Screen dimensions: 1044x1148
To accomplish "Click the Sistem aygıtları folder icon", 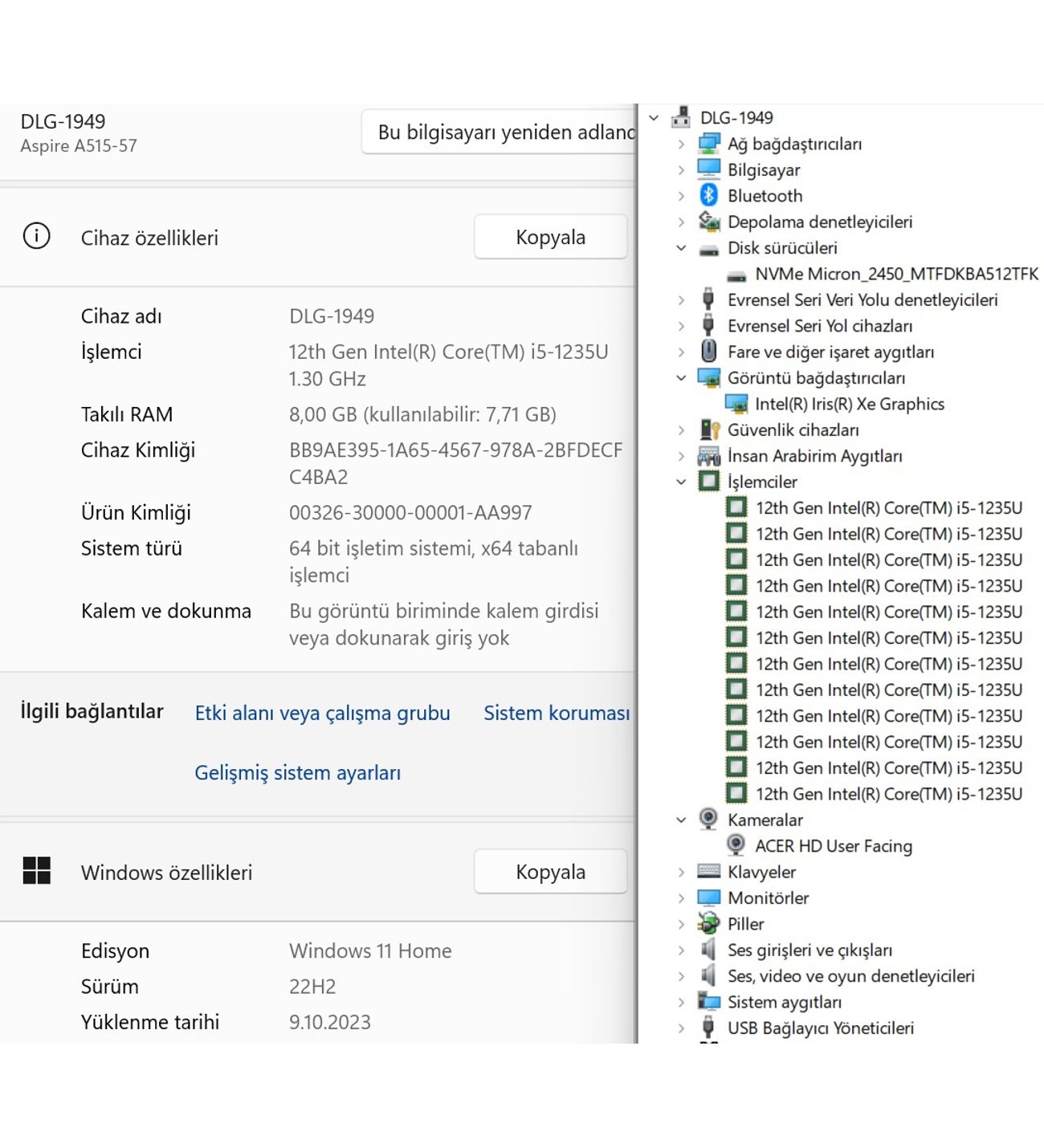I will pos(708,1001).
